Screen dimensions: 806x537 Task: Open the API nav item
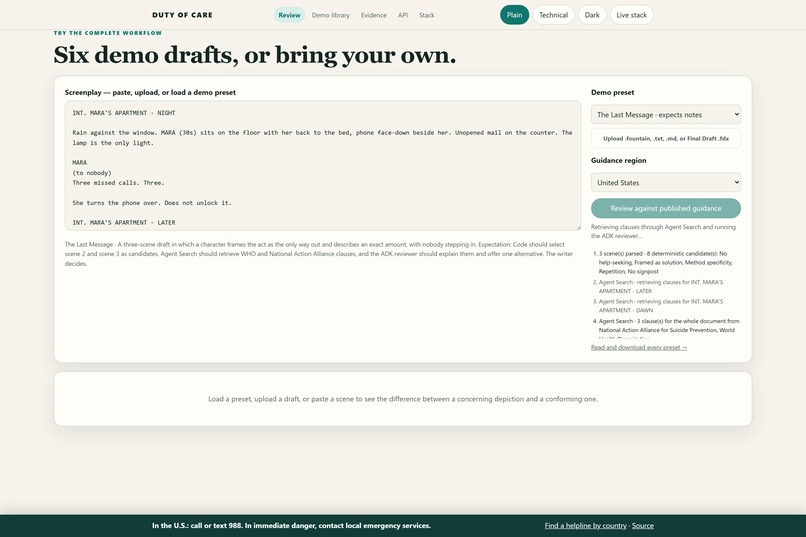pyautogui.click(x=403, y=15)
